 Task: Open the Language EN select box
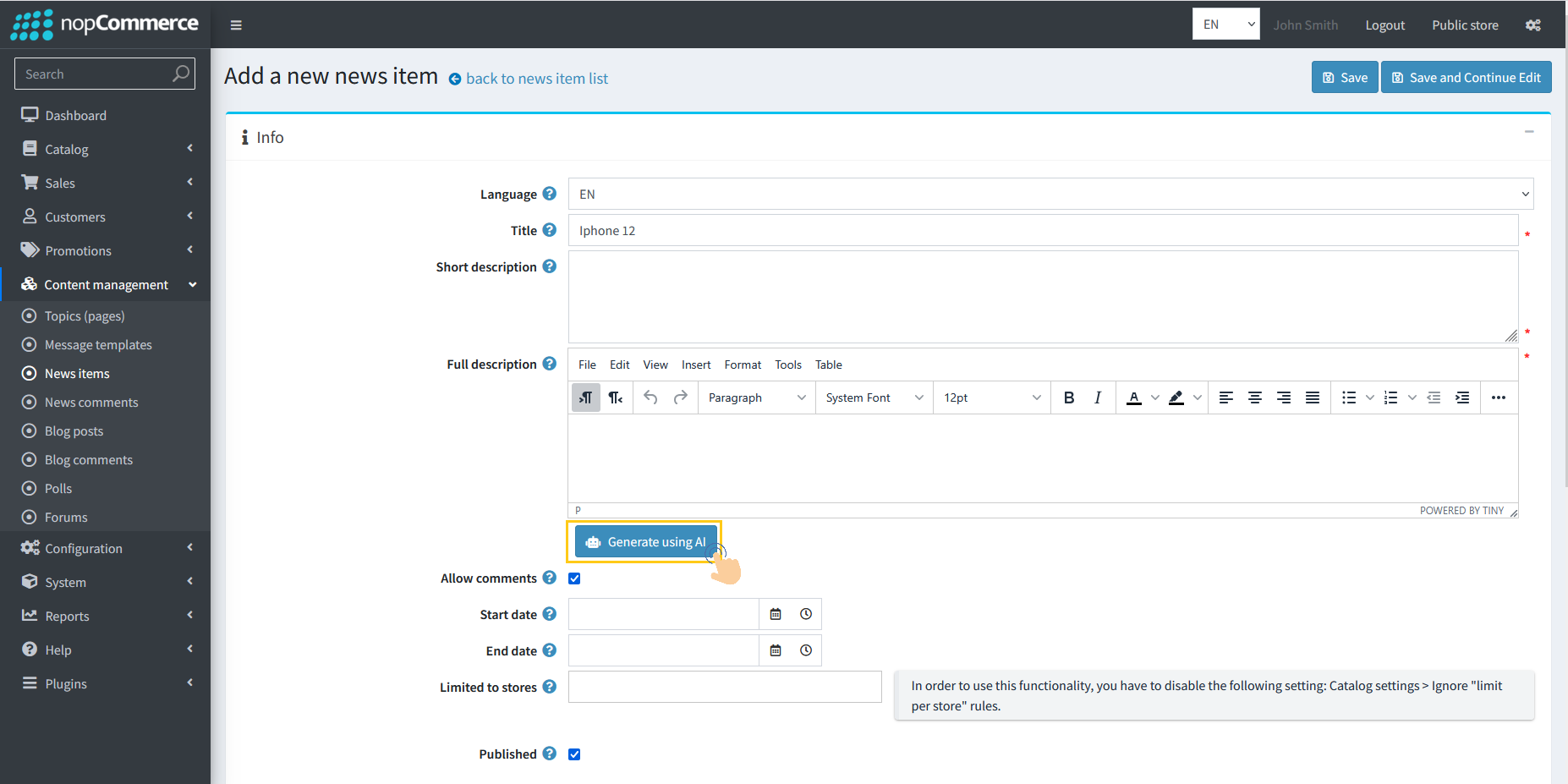pyautogui.click(x=1050, y=195)
